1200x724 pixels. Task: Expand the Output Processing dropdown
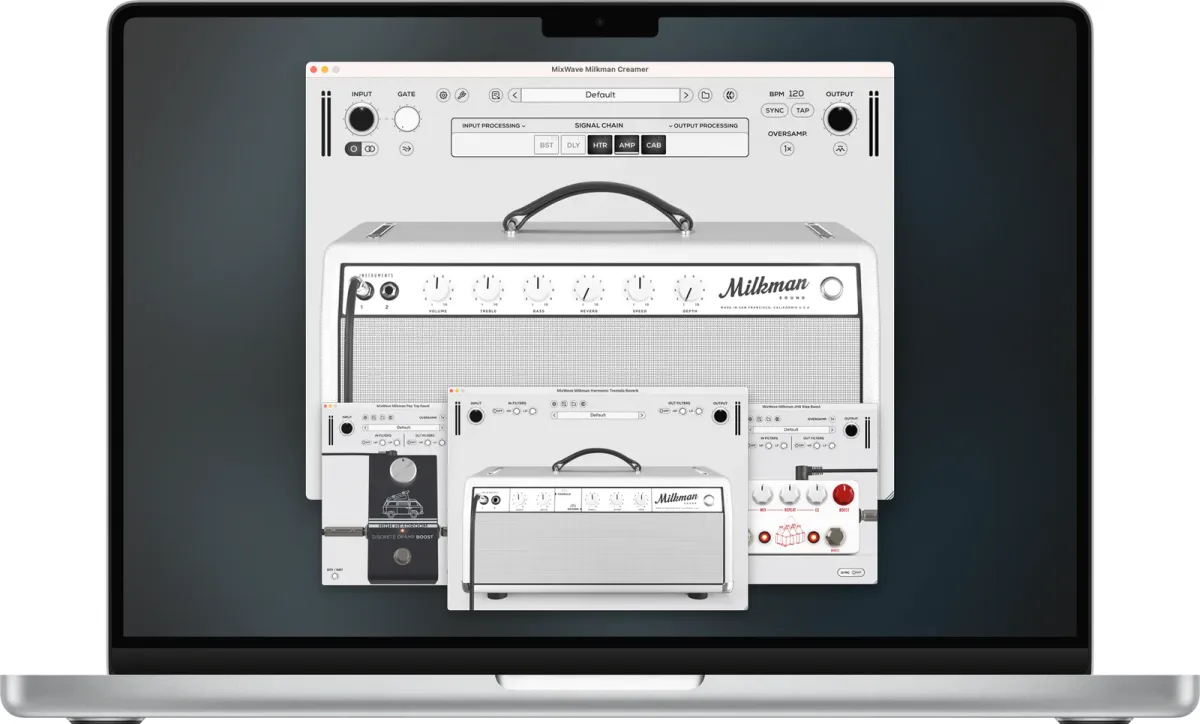click(704, 126)
